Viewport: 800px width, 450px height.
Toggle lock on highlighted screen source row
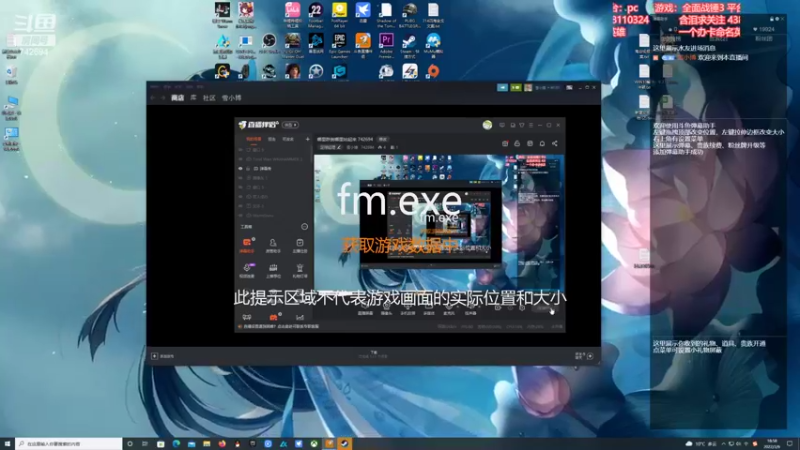[248, 168]
